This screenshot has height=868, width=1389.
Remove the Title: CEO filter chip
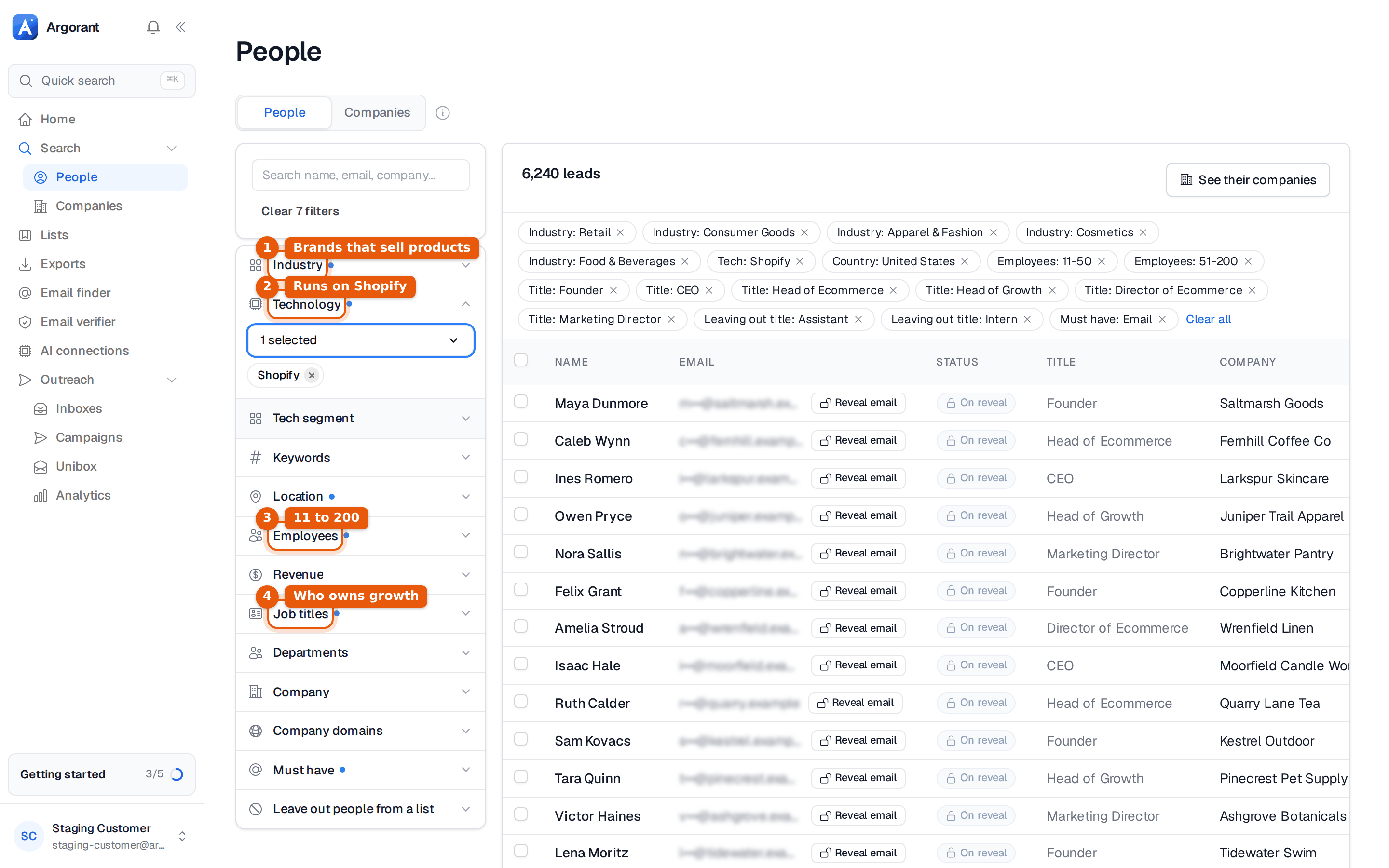[709, 290]
